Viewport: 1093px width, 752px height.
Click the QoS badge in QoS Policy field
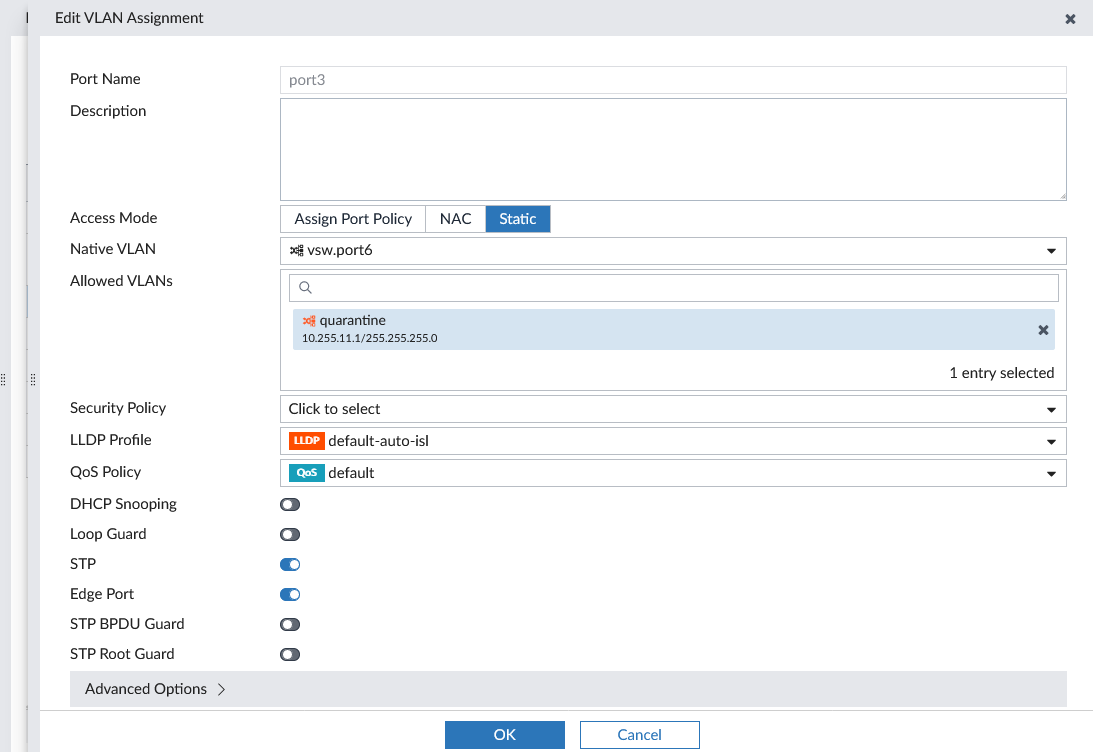306,472
